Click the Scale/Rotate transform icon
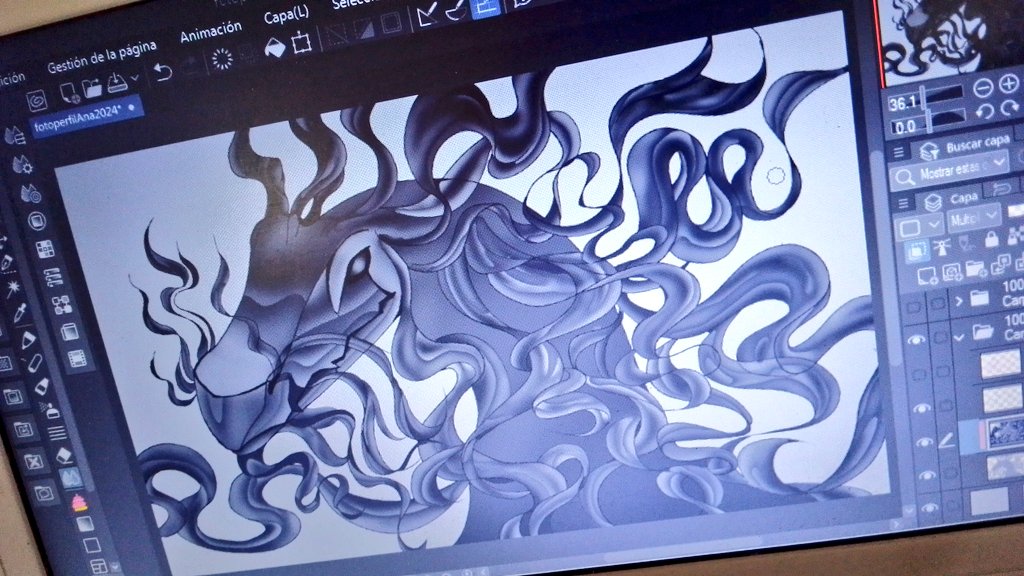Viewport: 1024px width, 576px height. [301, 42]
